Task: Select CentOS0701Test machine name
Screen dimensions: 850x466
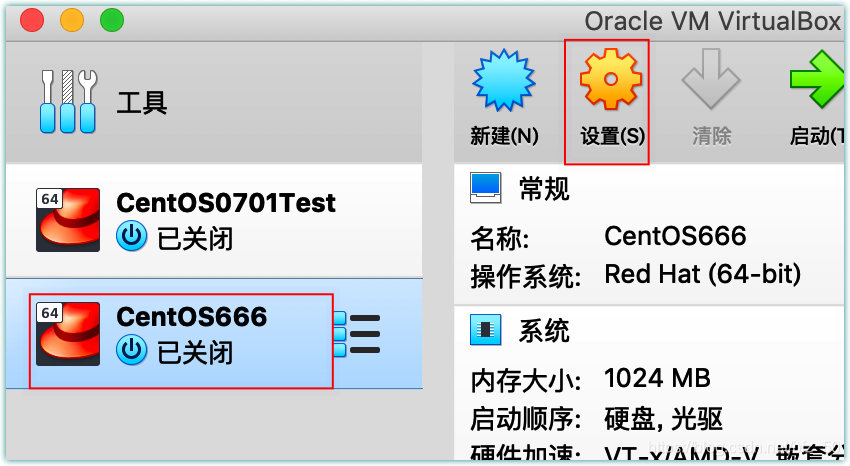Action: (226, 203)
